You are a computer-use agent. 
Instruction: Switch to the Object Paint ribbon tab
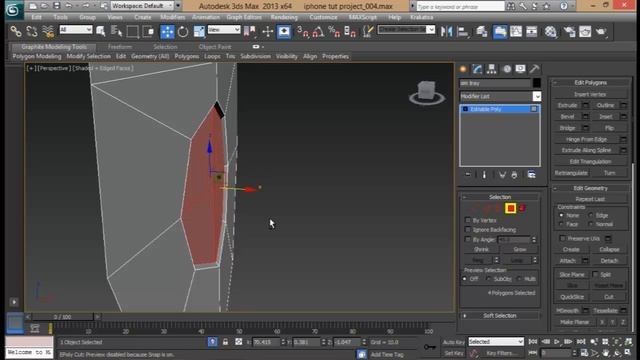(x=215, y=47)
